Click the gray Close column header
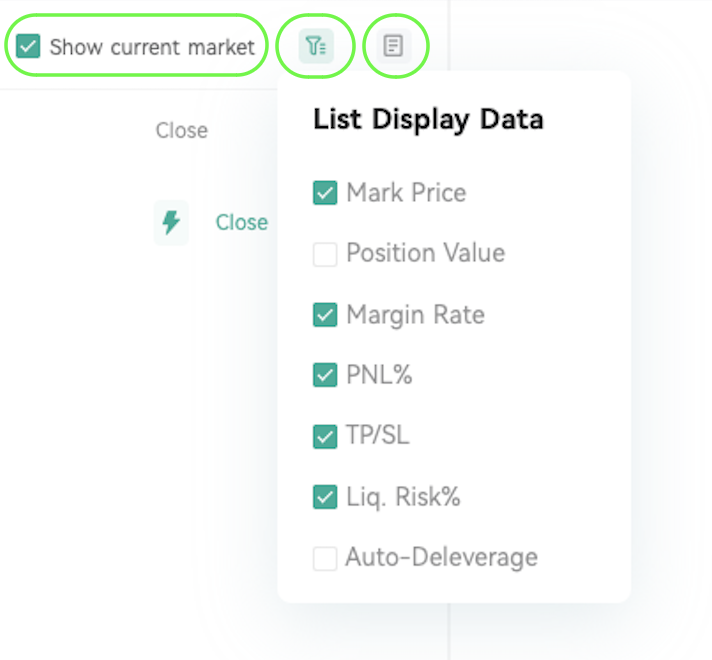Image resolution: width=712 pixels, height=660 pixels. click(182, 130)
